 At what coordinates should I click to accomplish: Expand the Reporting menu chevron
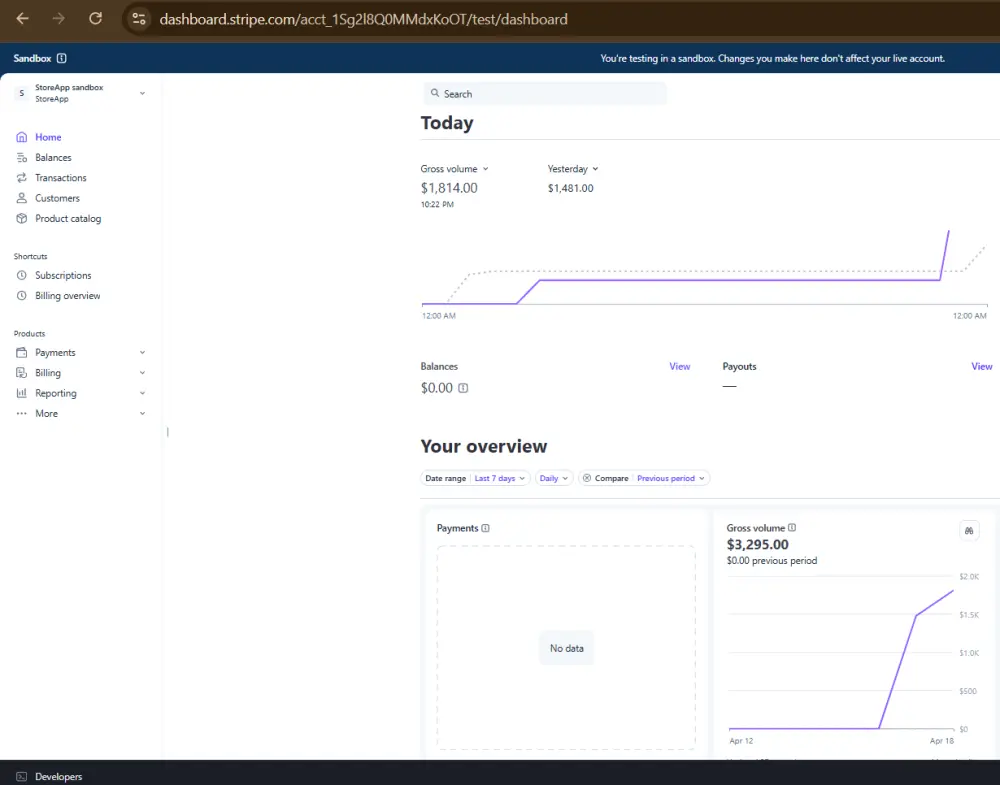click(142, 393)
